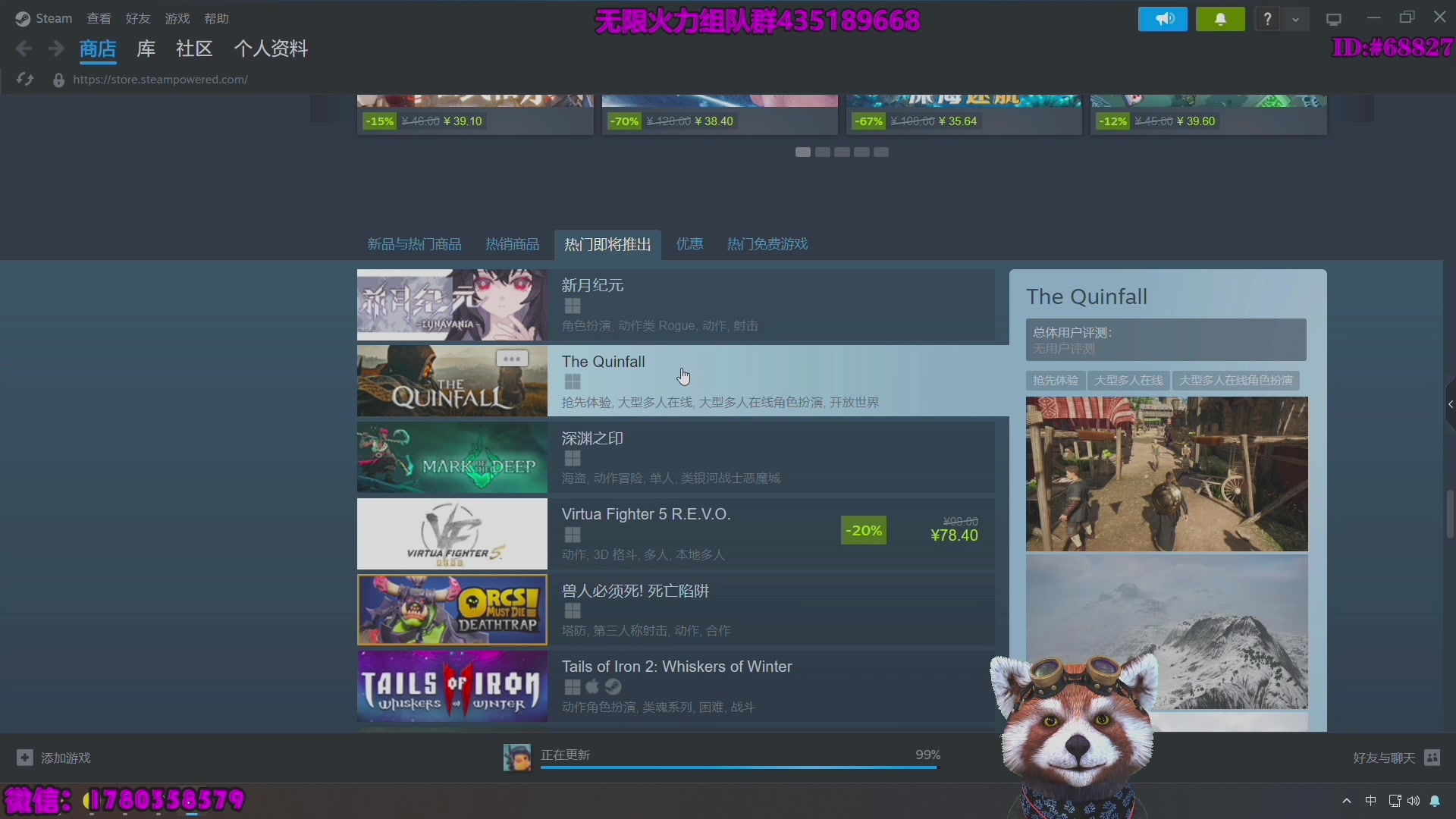Open the volume speaker tray icon
The width and height of the screenshot is (1456, 819).
tap(1414, 801)
